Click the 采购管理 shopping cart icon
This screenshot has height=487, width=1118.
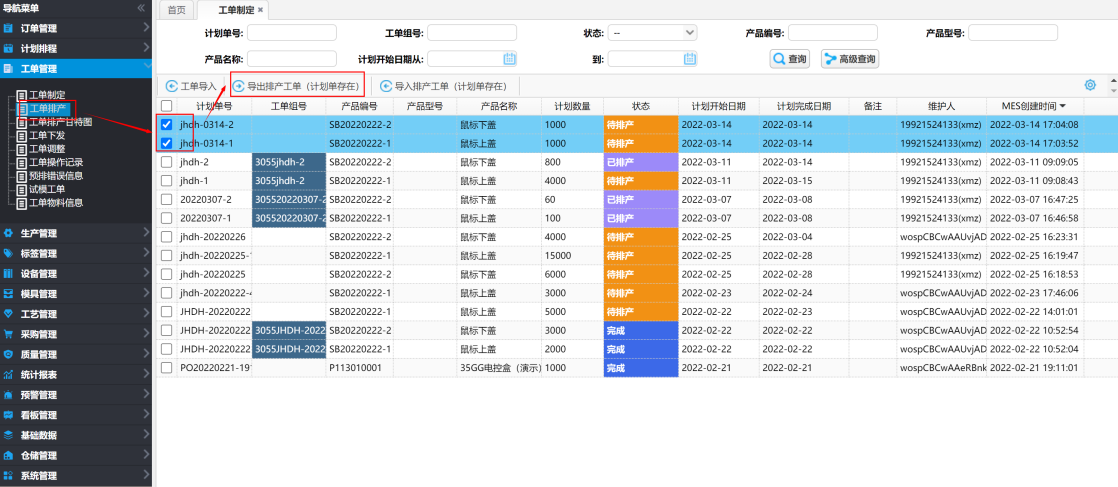pos(9,334)
